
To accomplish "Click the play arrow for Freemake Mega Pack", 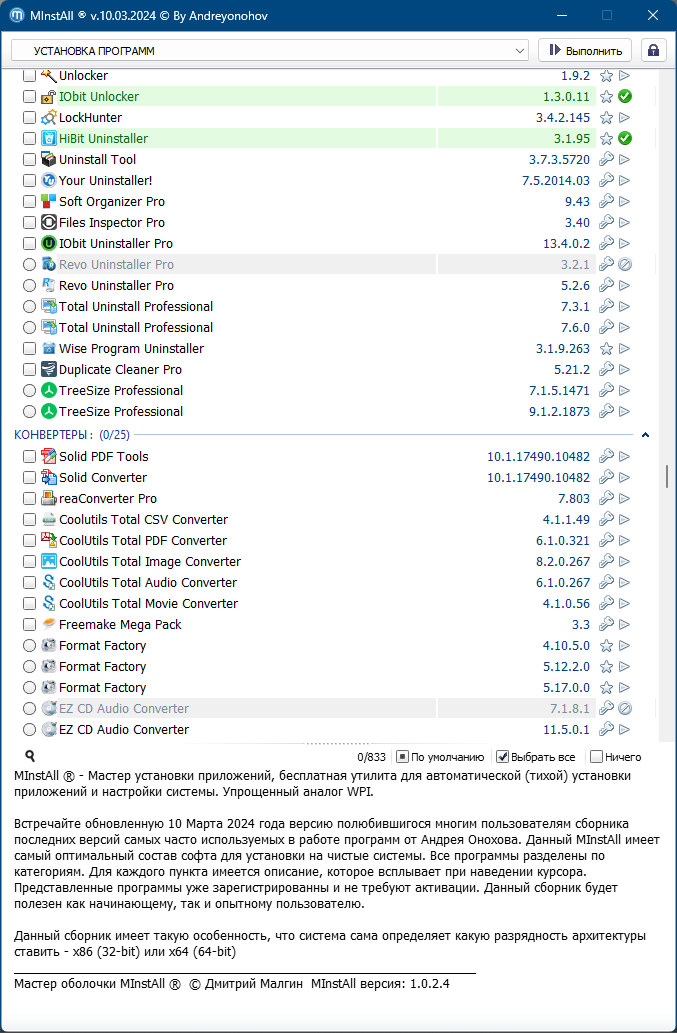I will 624,625.
